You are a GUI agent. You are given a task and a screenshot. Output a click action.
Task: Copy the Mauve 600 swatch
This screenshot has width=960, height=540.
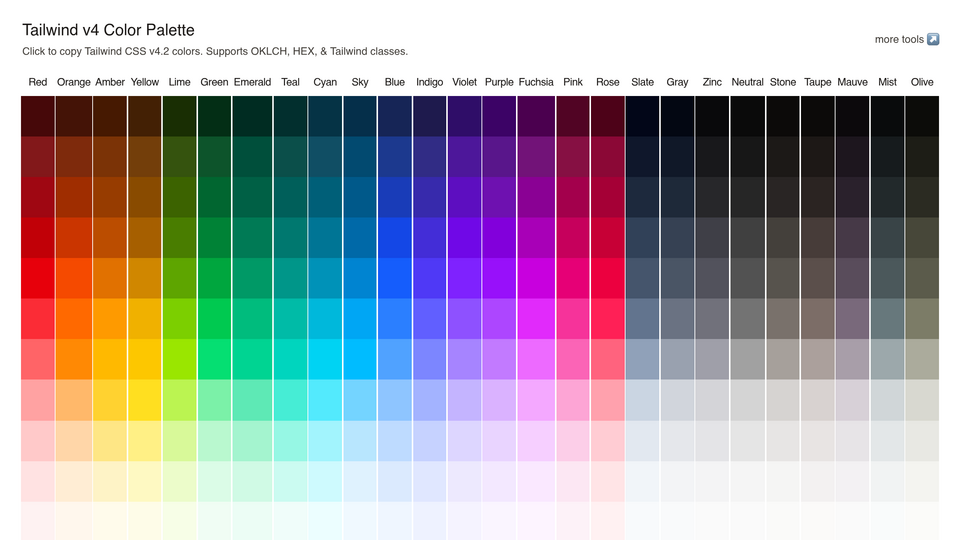[852, 278]
